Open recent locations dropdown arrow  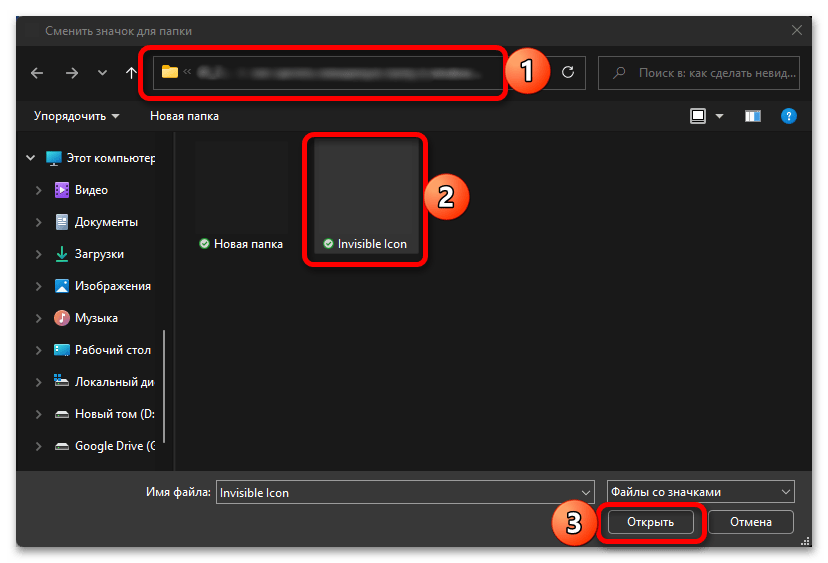(102, 72)
